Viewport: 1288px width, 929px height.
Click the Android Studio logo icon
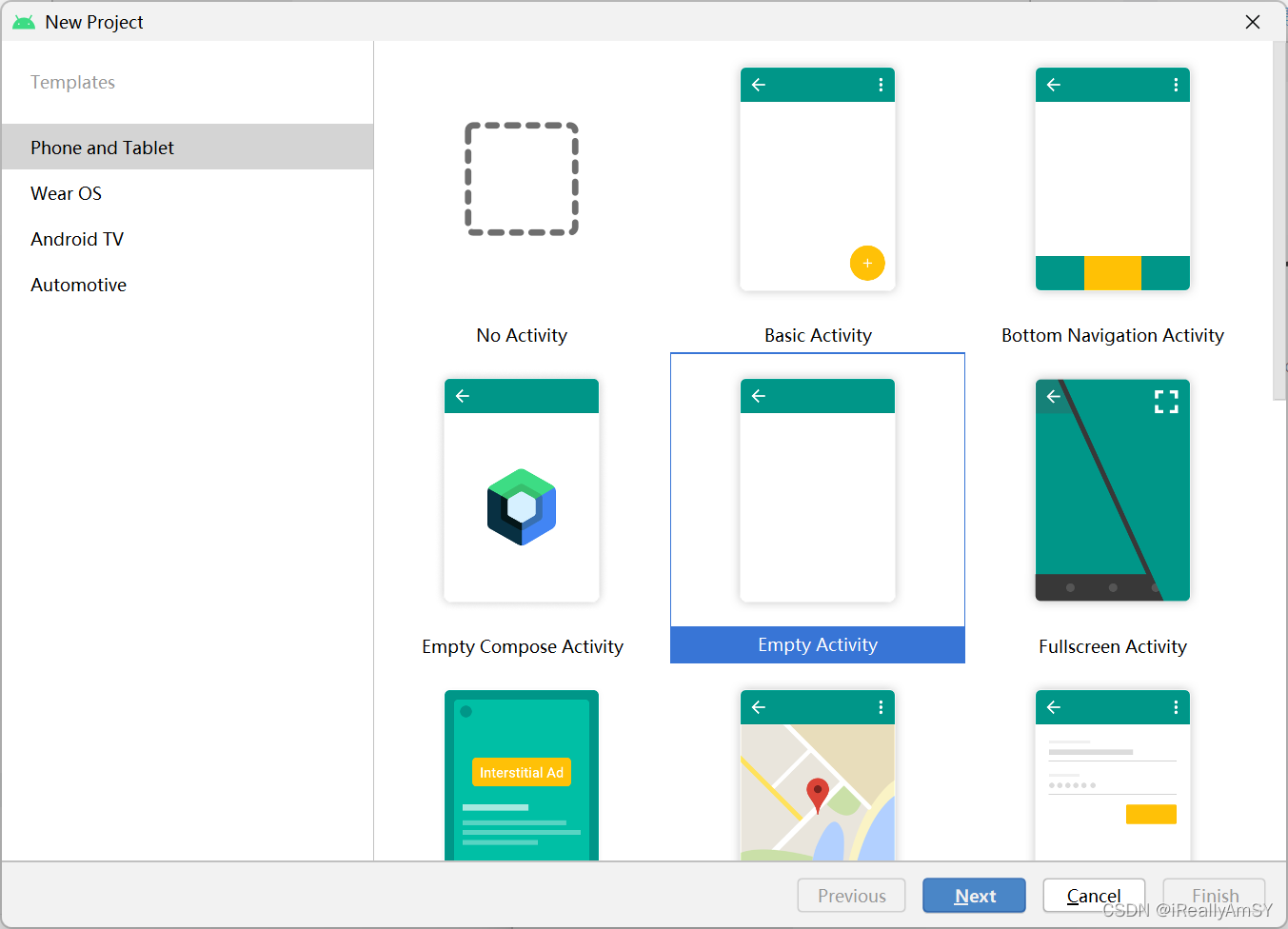point(24,22)
